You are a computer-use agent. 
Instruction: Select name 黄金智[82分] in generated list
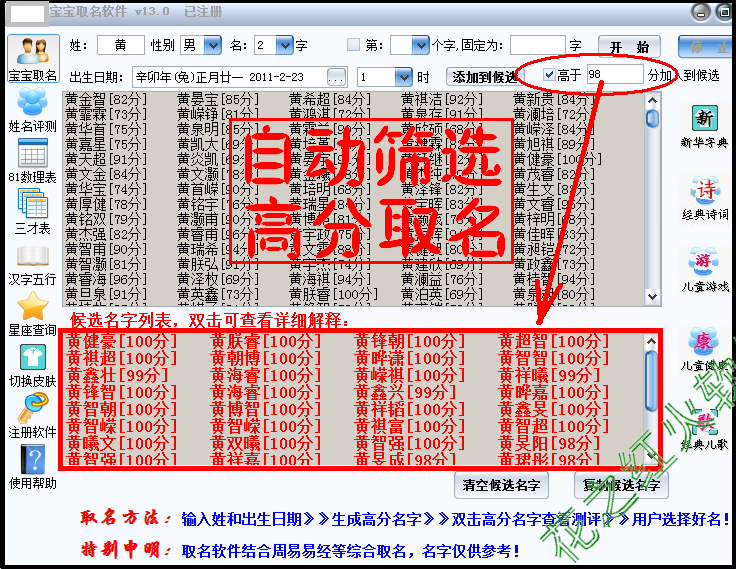(106, 99)
